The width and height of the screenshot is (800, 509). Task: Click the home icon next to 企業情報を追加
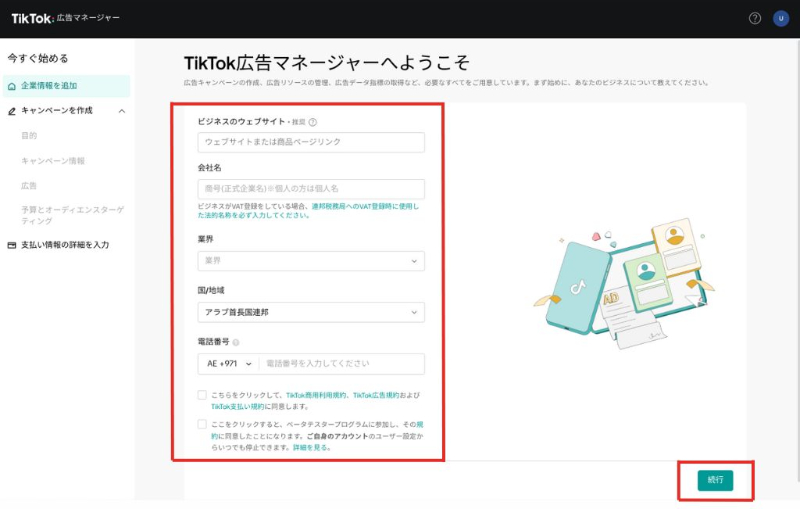click(12, 86)
